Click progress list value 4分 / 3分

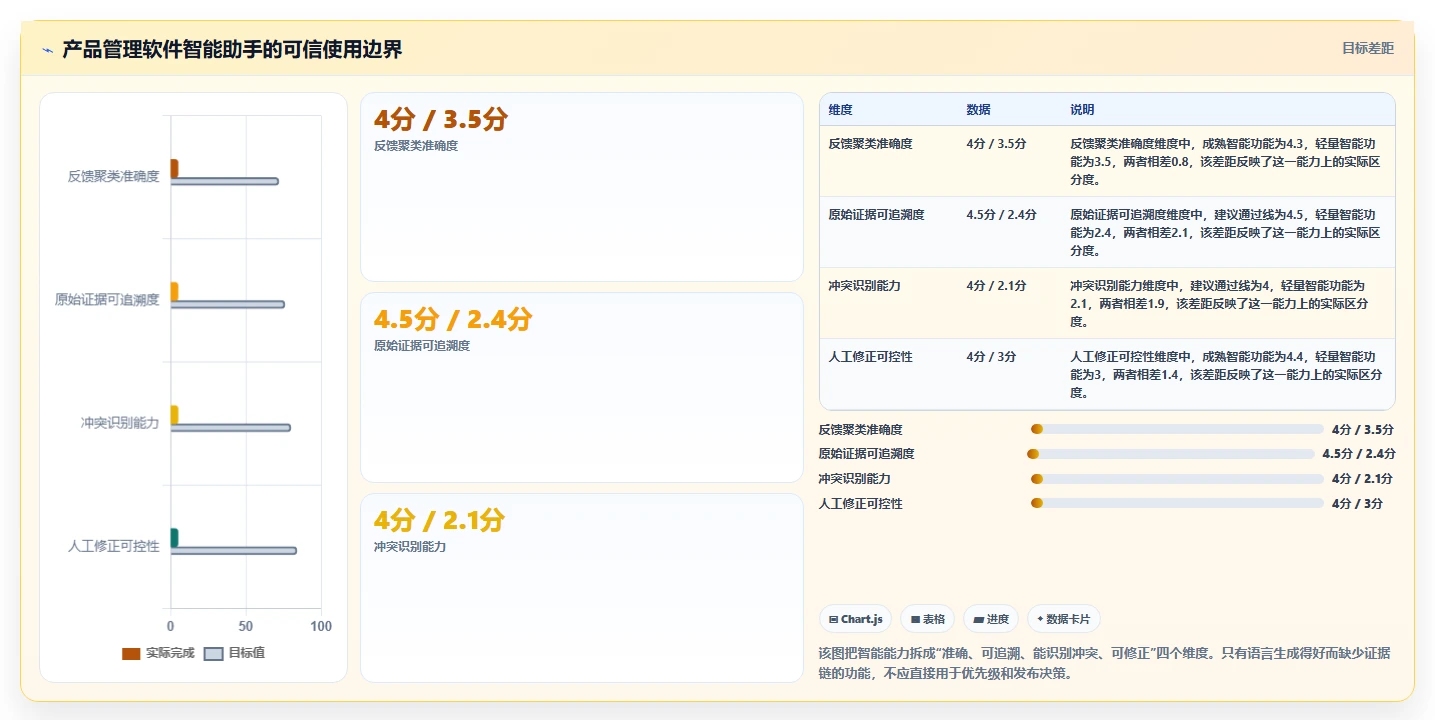(1357, 504)
